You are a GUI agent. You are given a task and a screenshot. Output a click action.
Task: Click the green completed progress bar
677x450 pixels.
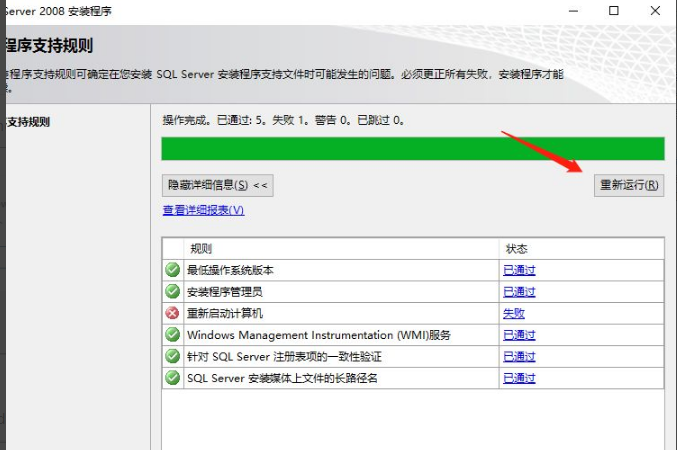(x=413, y=149)
